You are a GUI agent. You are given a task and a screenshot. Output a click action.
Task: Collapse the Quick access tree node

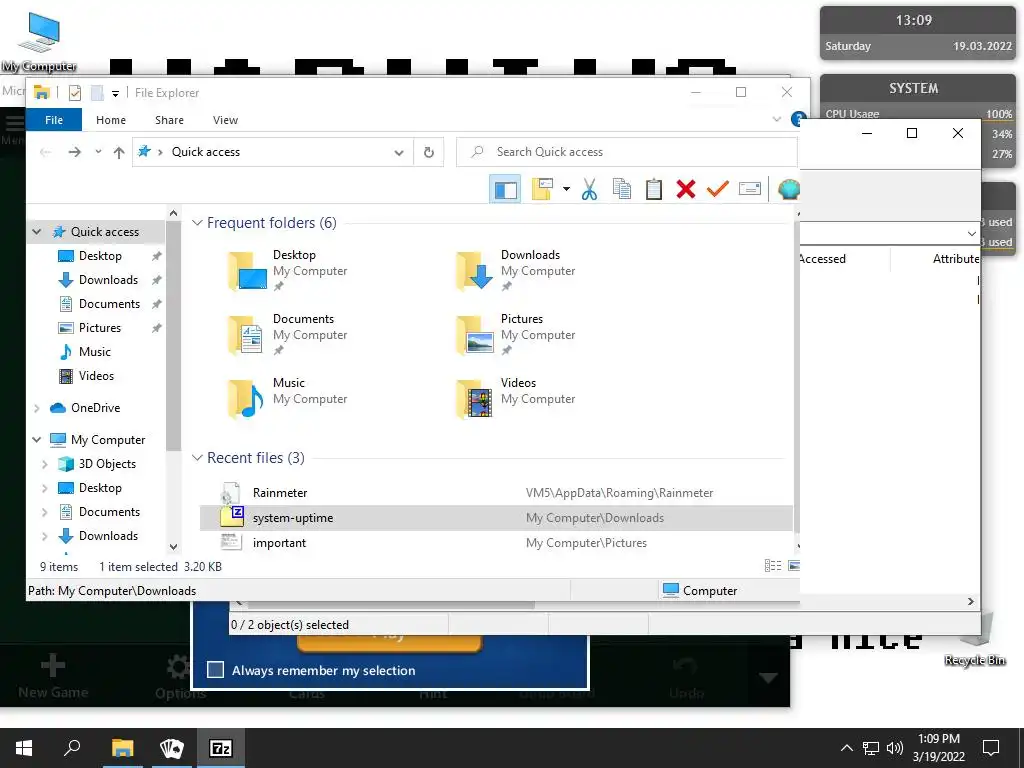click(x=37, y=232)
